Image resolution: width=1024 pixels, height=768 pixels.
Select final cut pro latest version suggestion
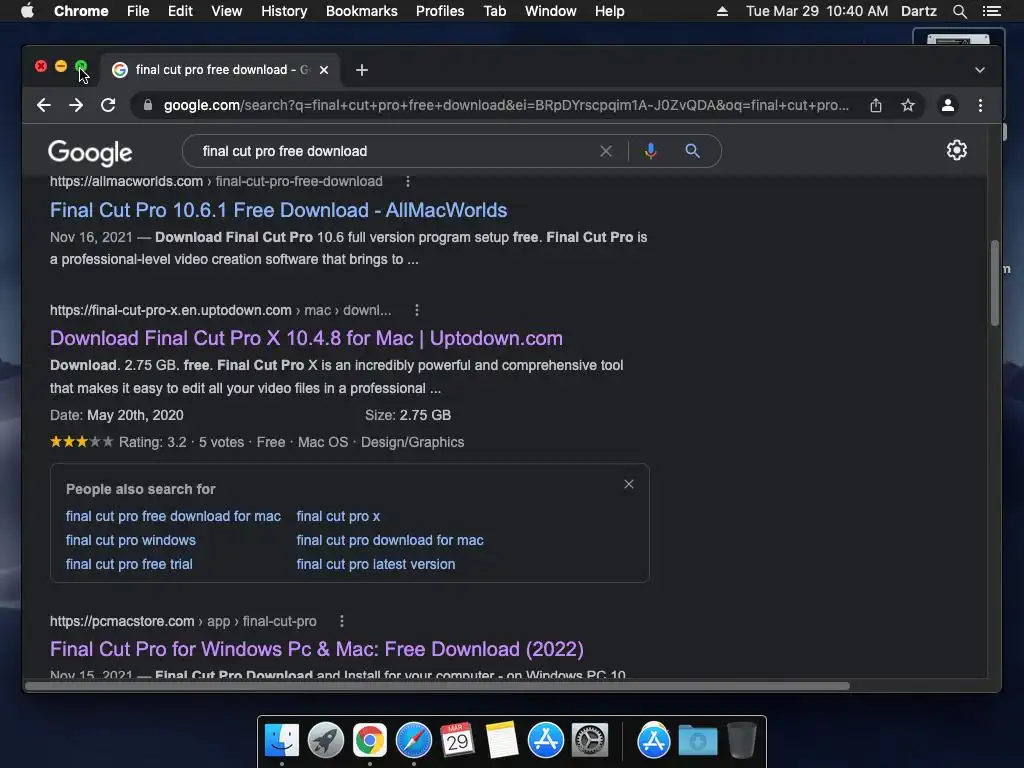[x=376, y=564]
